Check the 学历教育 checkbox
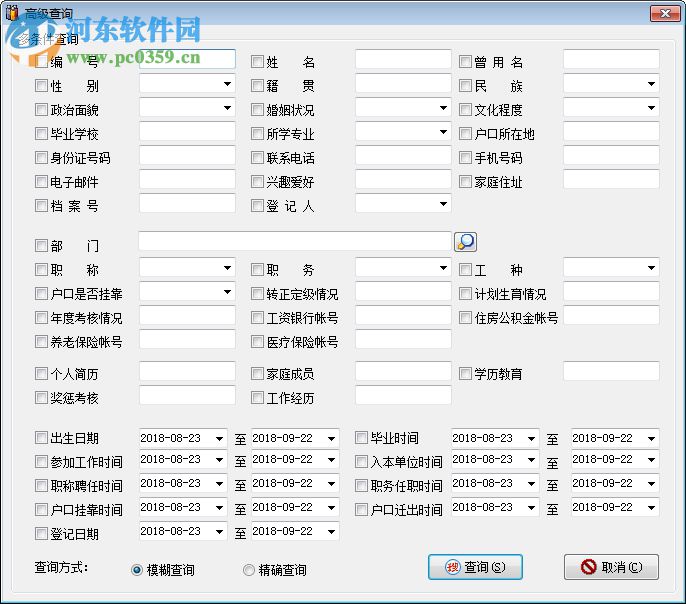 (x=465, y=374)
